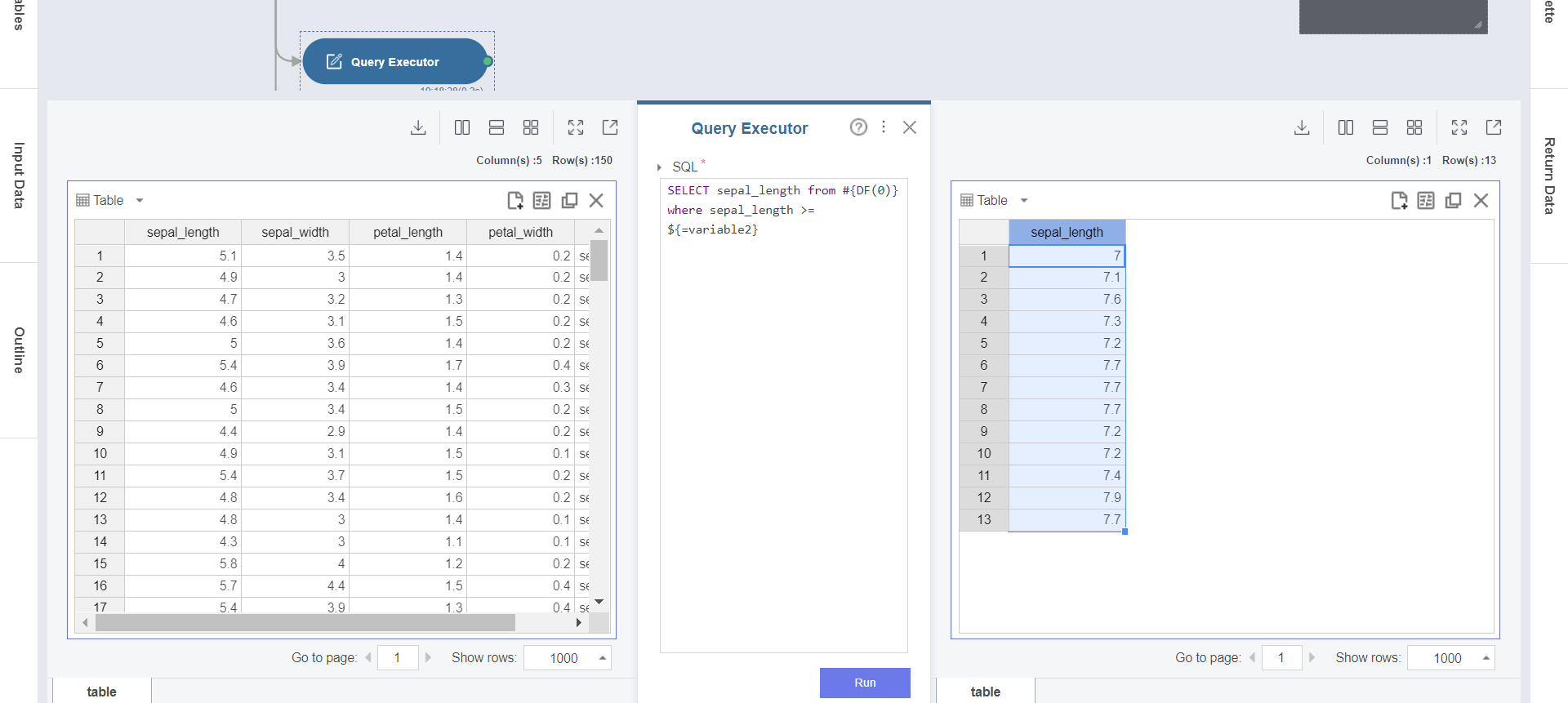Select the table tab under input panel
Viewport: 1568px width, 703px height.
(x=101, y=692)
